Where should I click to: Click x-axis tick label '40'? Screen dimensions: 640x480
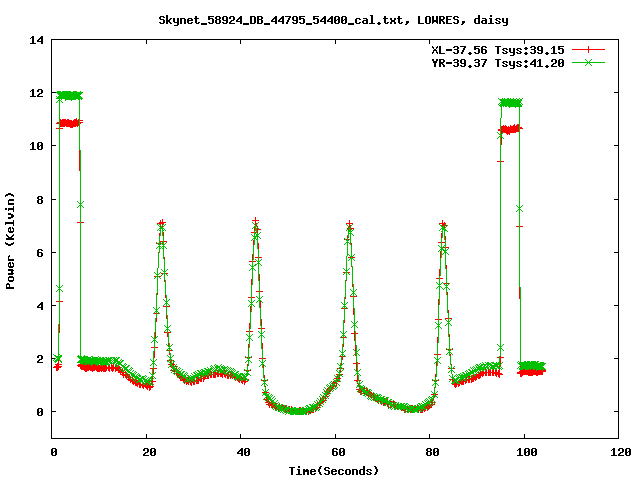click(x=243, y=452)
